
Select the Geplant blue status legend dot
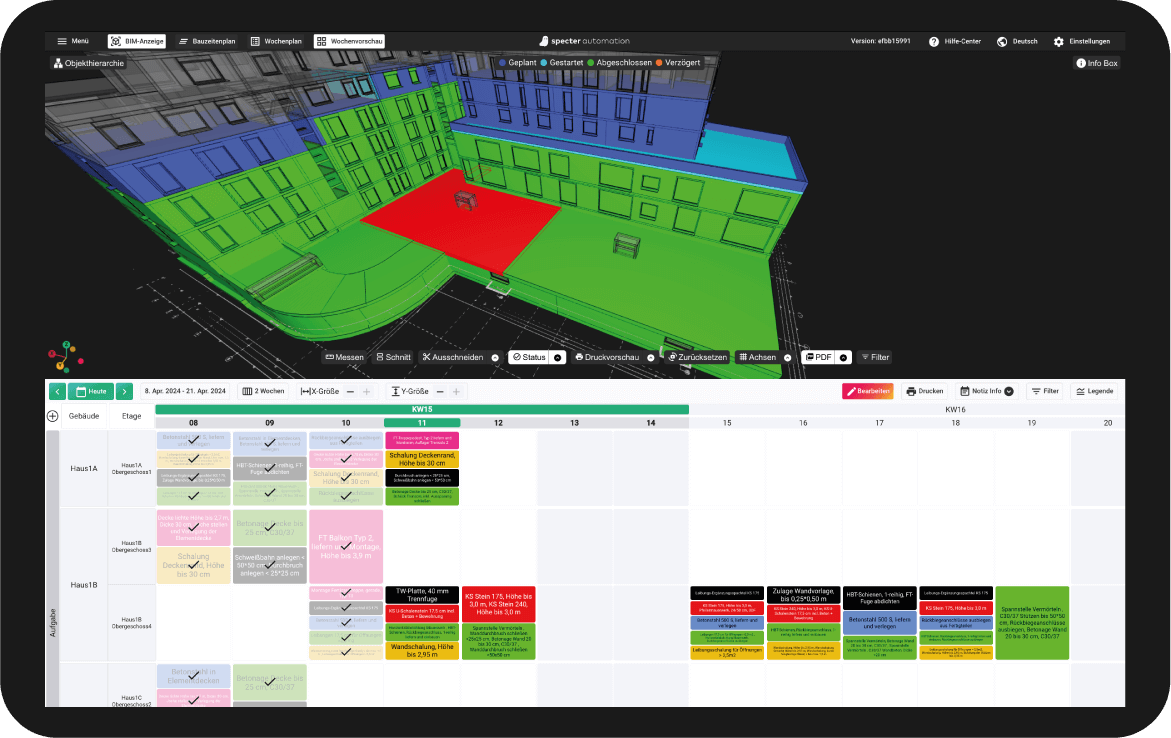tap(501, 62)
